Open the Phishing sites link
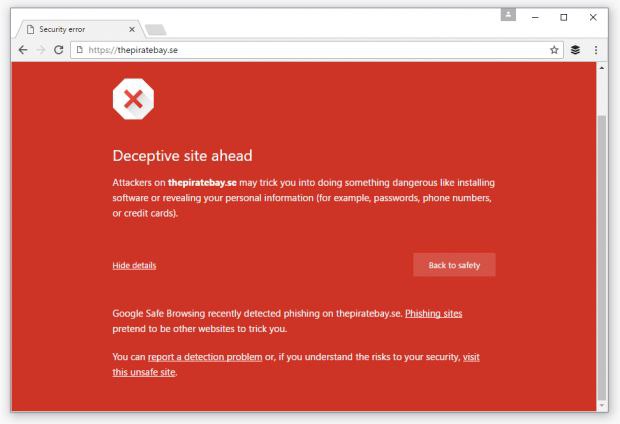The width and height of the screenshot is (620, 424). click(433, 314)
